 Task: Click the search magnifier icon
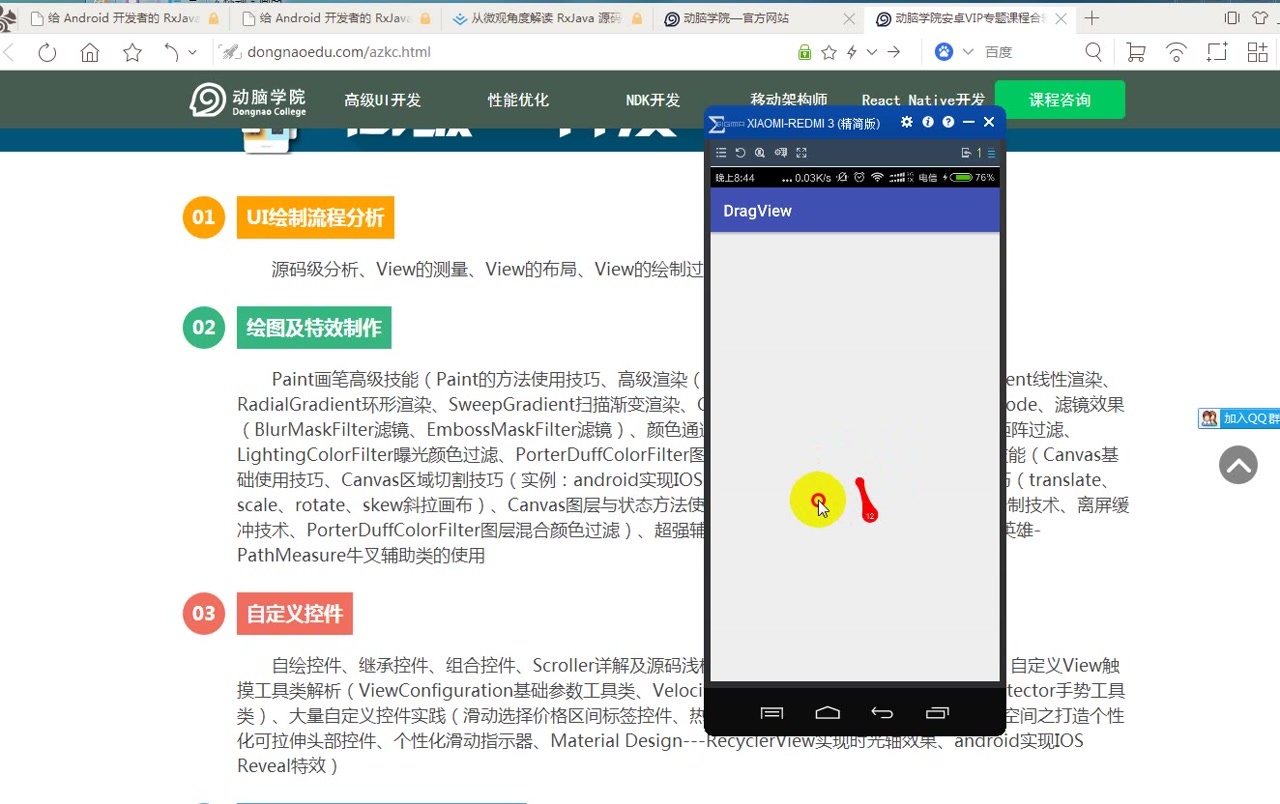pyautogui.click(x=1094, y=52)
